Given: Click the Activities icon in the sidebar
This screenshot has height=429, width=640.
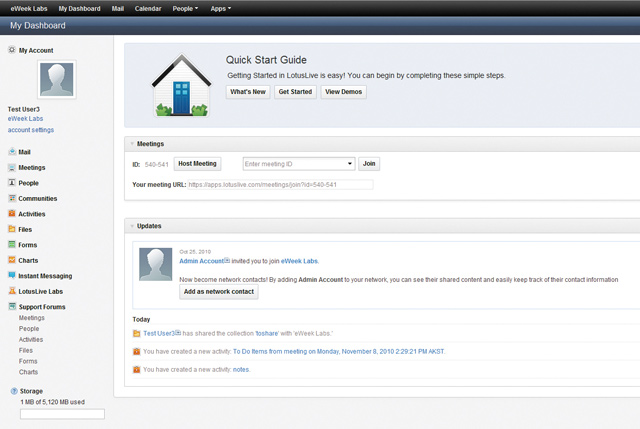Looking at the screenshot, I should (12, 213).
